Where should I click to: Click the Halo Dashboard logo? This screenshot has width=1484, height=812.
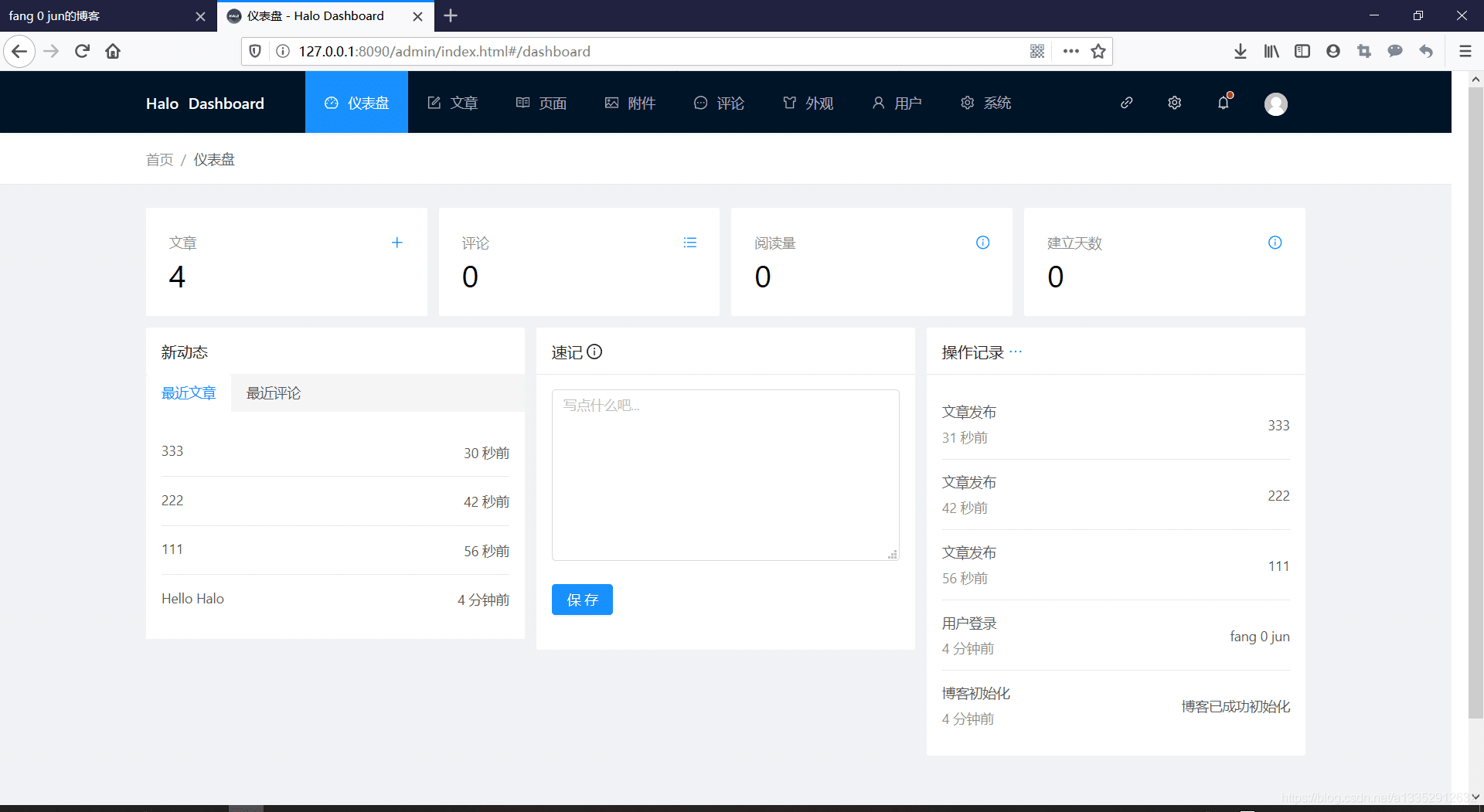[x=205, y=104]
